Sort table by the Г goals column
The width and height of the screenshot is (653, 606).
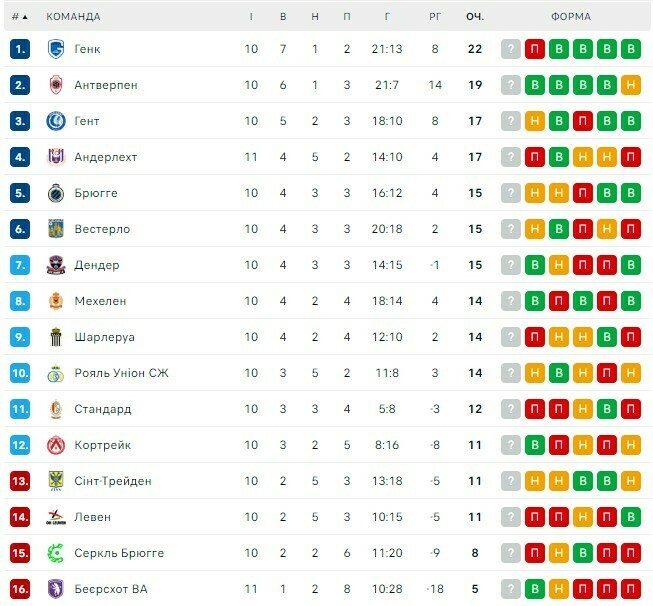click(388, 16)
